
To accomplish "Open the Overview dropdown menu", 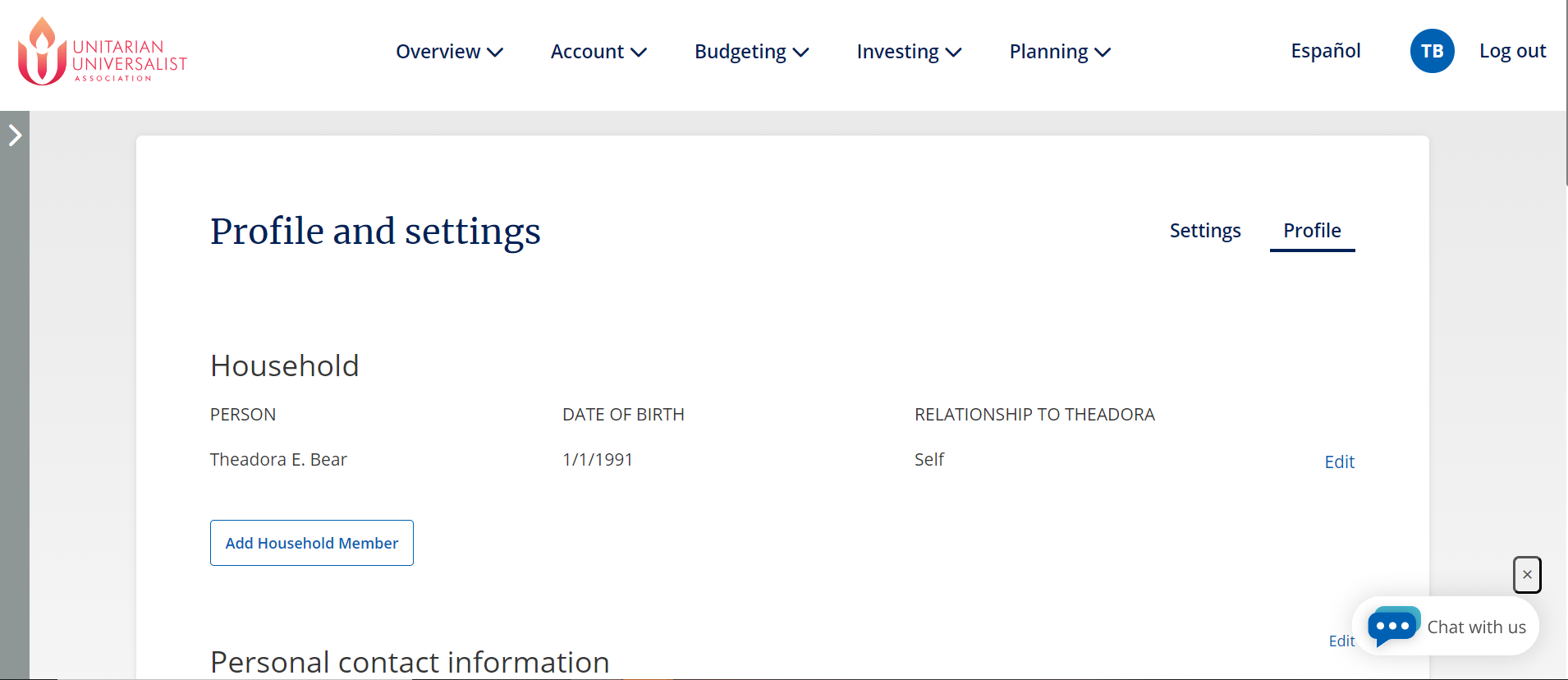I will coord(449,52).
